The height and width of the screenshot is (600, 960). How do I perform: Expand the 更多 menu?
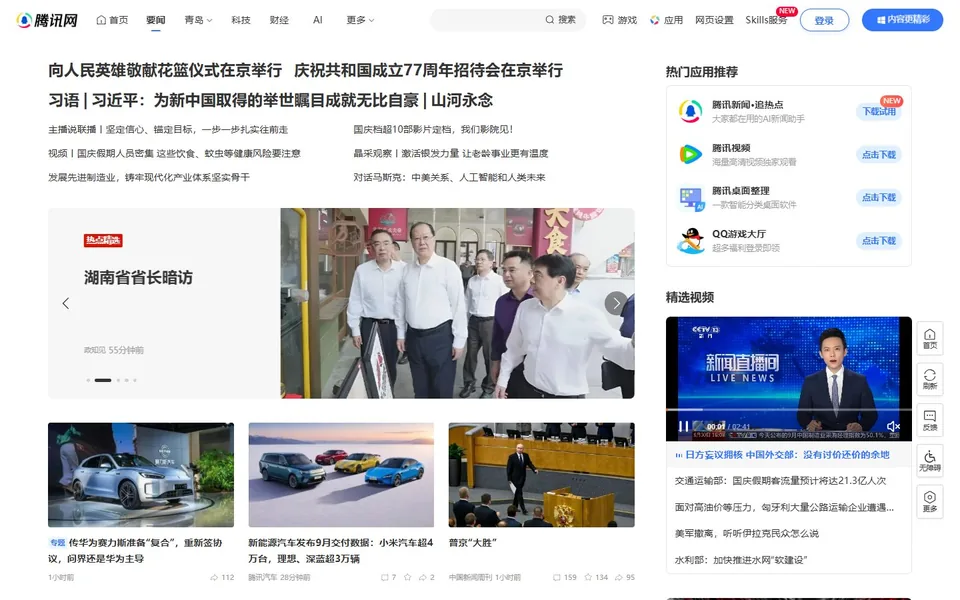coord(360,20)
